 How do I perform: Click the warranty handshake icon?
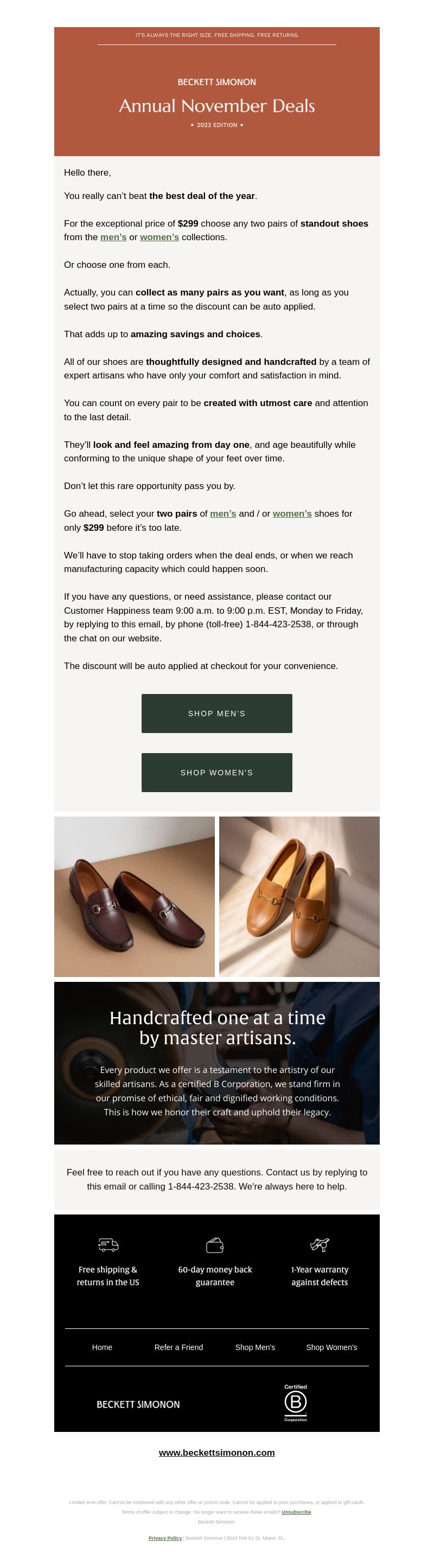click(320, 1244)
